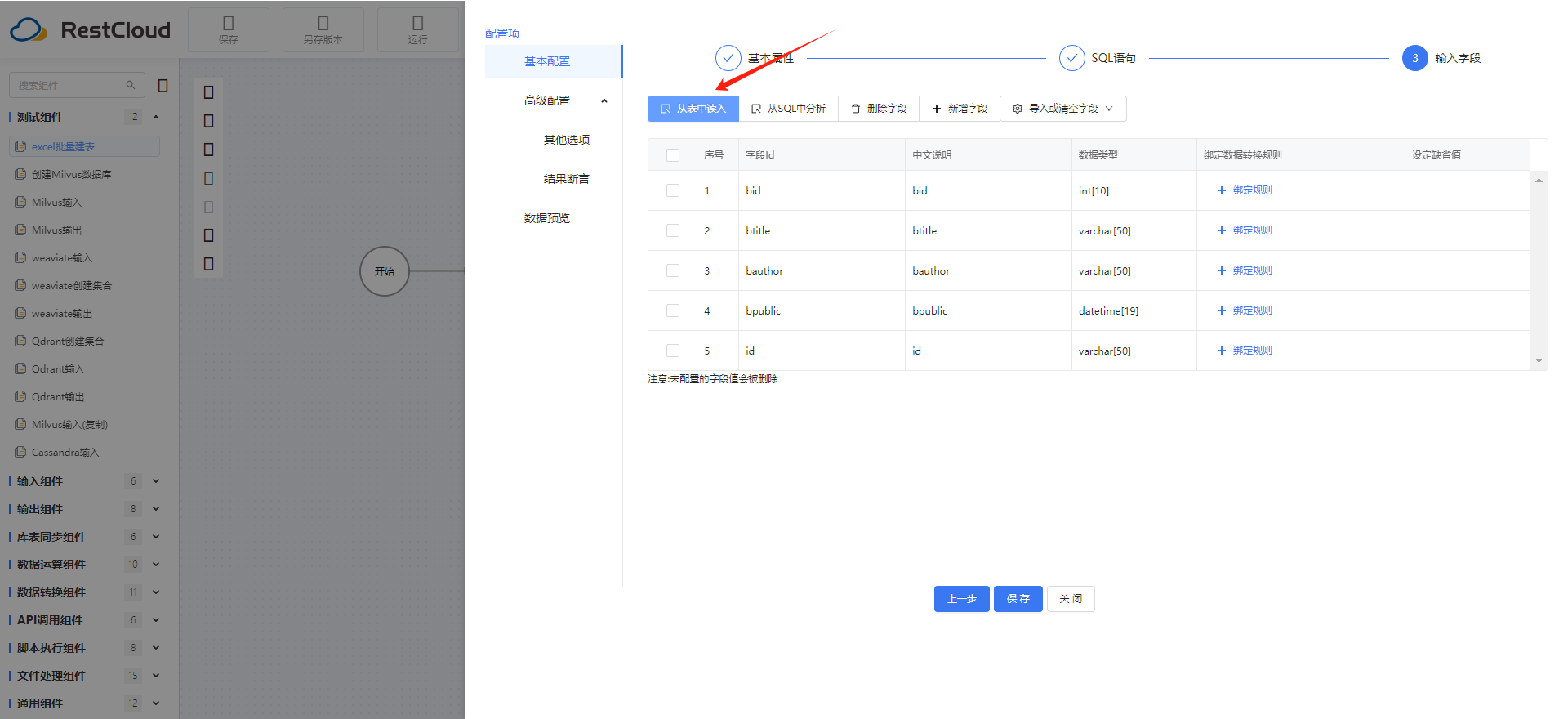Click the icon beside the component search box
The height and width of the screenshot is (719, 1568).
[163, 85]
